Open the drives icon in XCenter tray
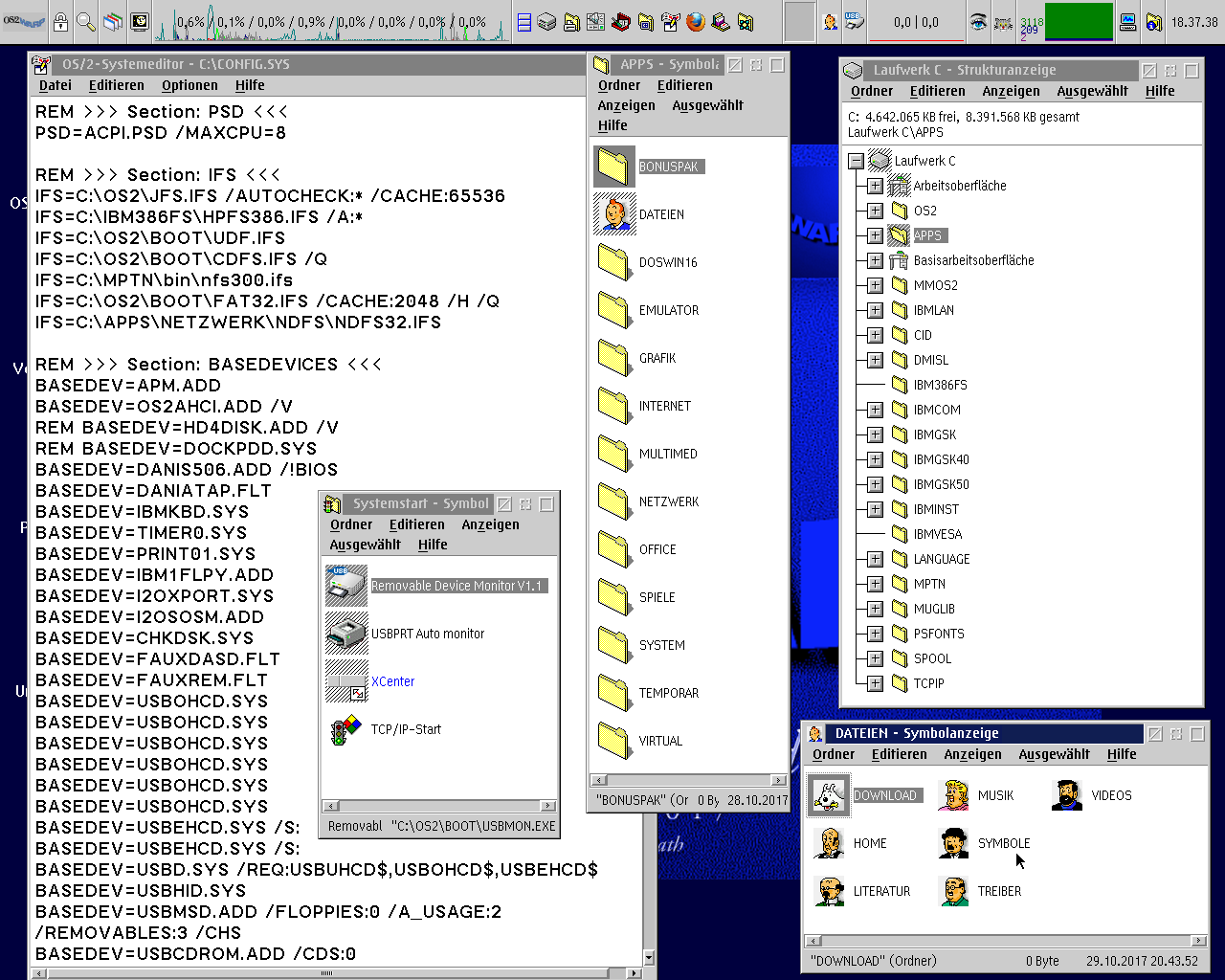1225x980 pixels. tap(546, 21)
